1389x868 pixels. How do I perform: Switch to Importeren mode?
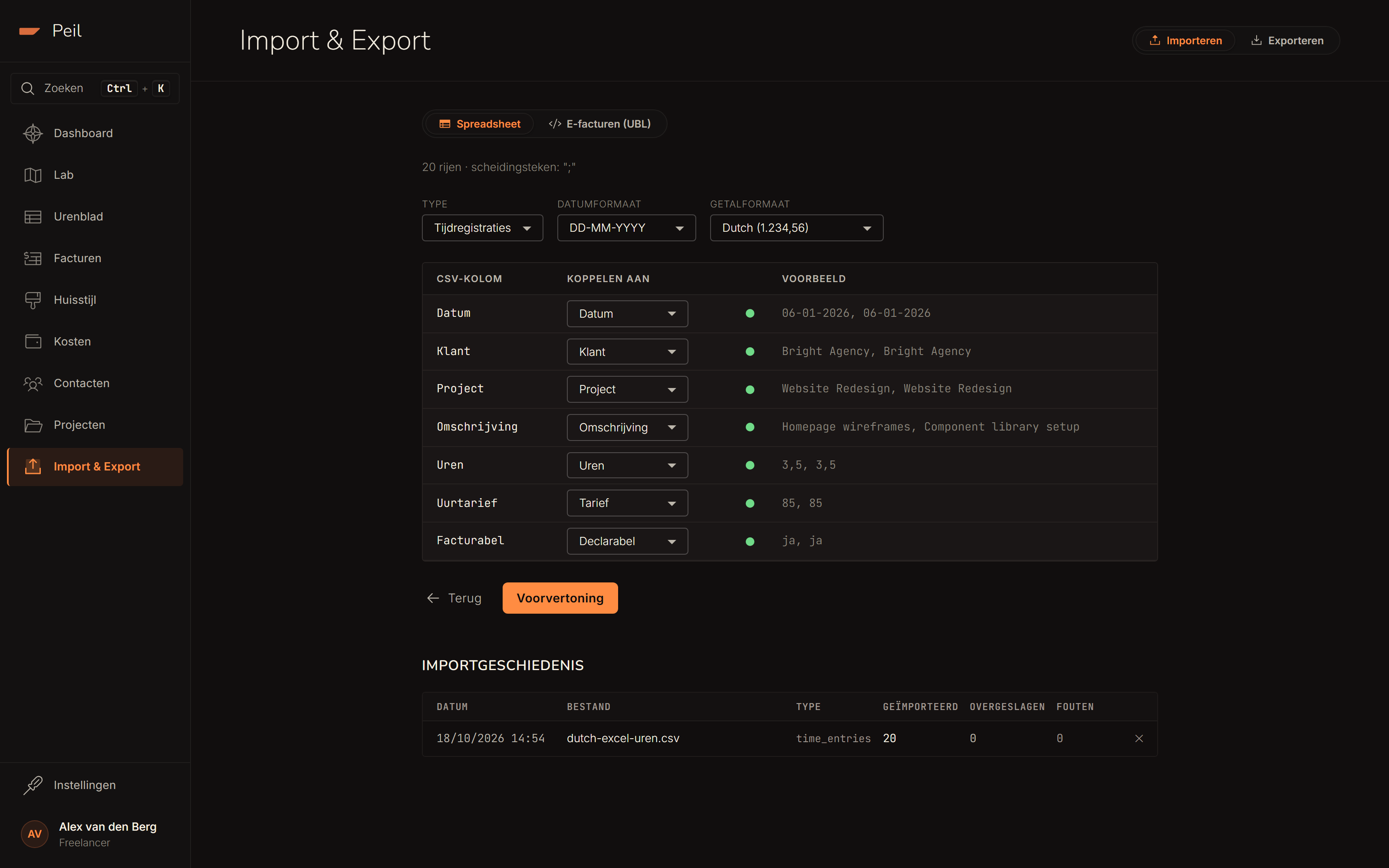tap(1185, 41)
